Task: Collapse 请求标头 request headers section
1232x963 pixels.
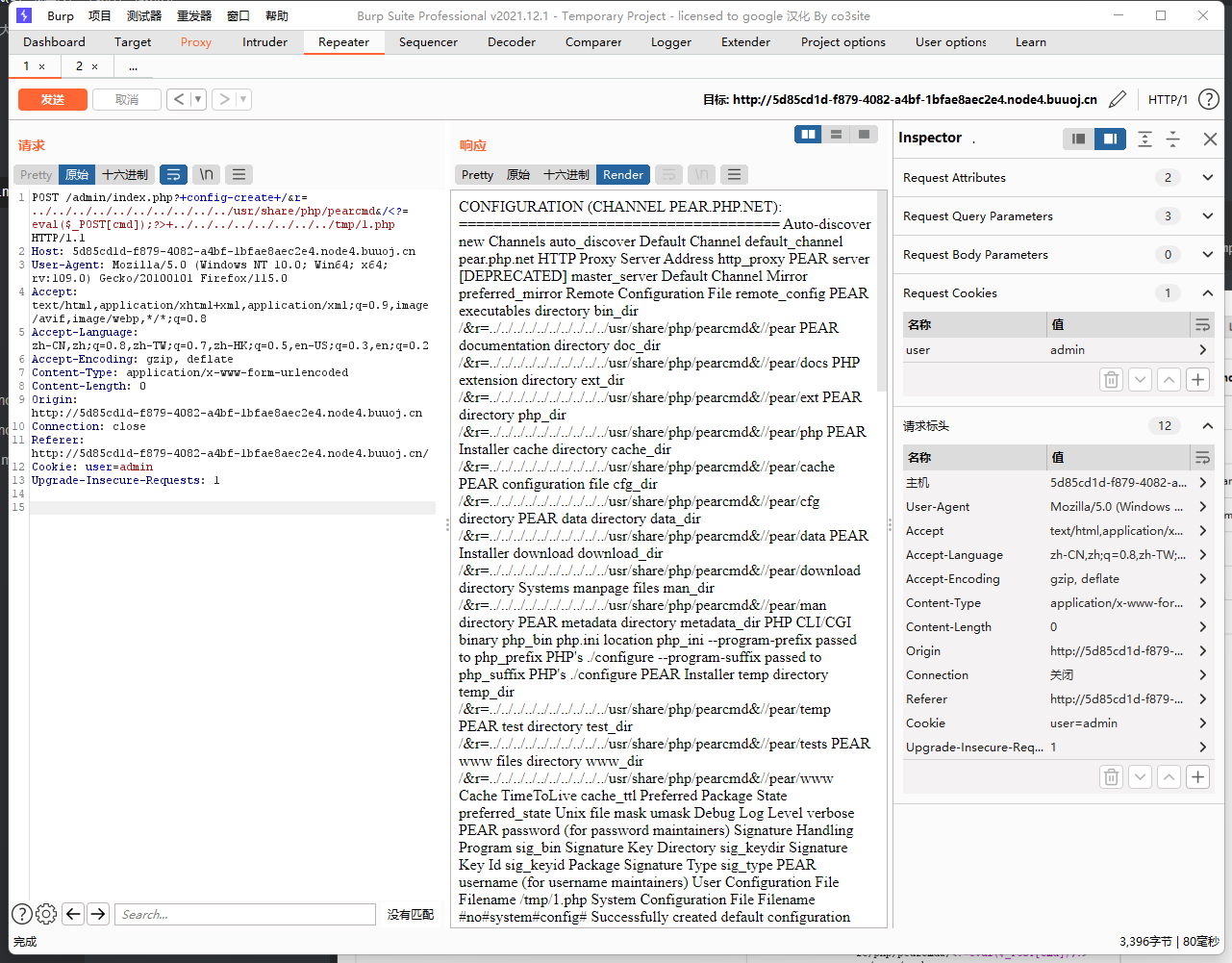Action: click(1208, 425)
